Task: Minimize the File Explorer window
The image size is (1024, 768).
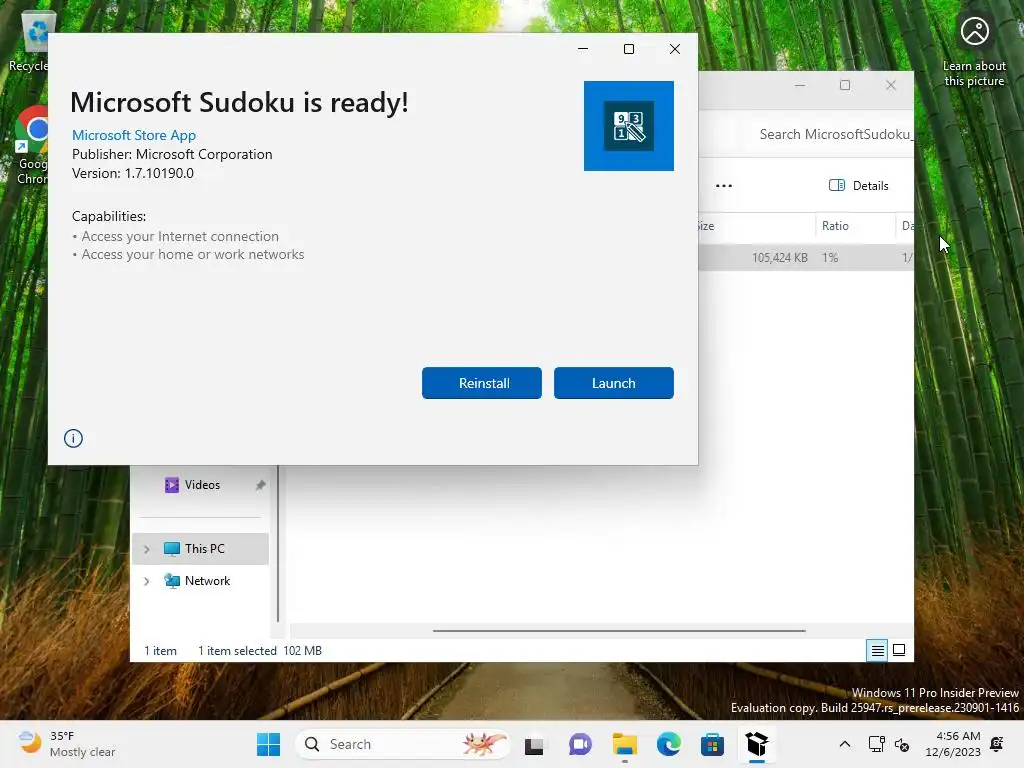Action: (x=799, y=85)
